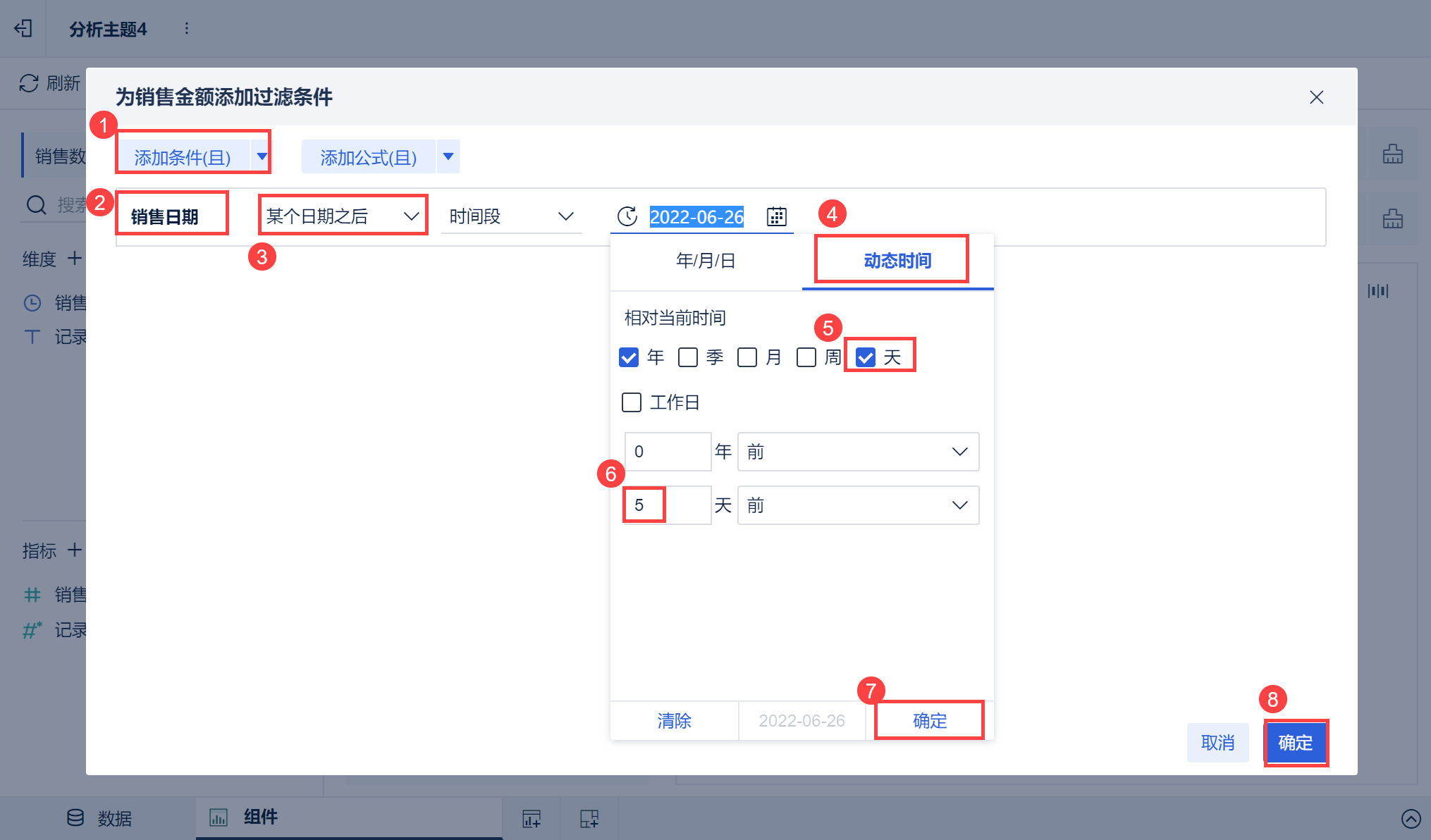The height and width of the screenshot is (840, 1431).
Task: Click the clock icon beside the date field
Action: [x=627, y=216]
